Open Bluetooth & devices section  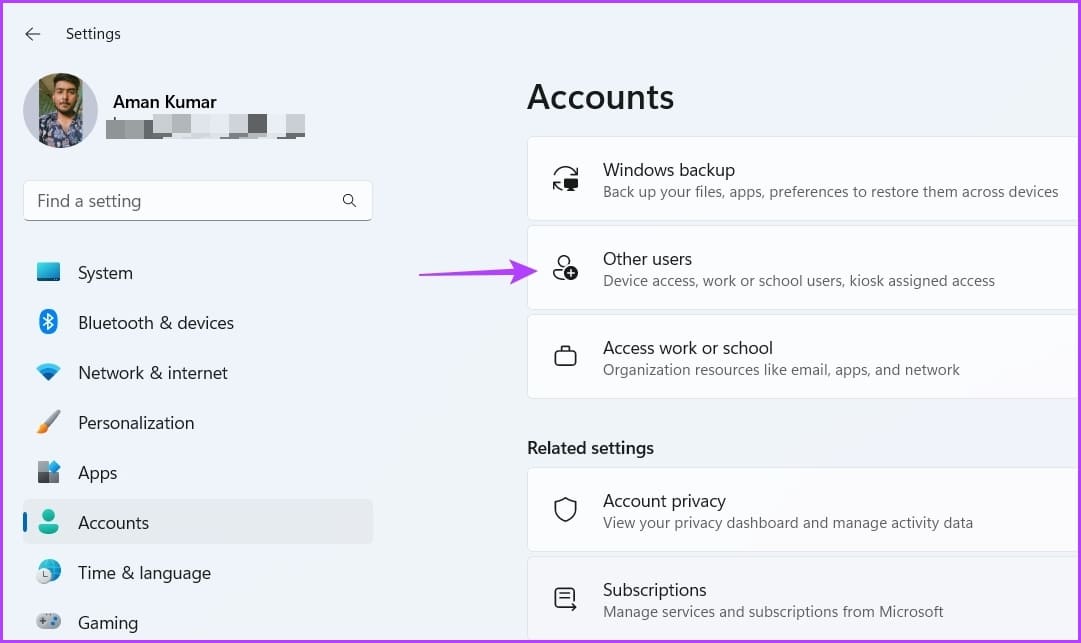tap(156, 323)
